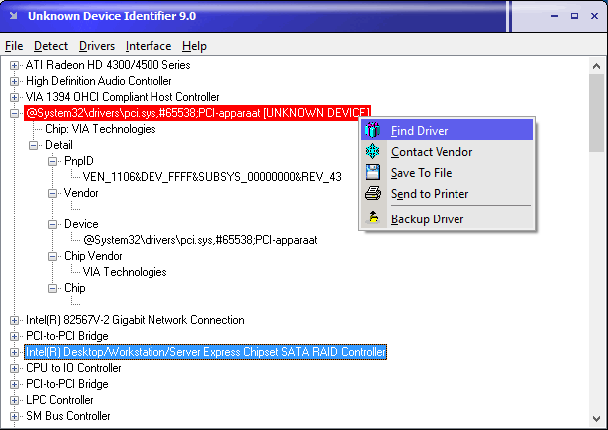
Task: Select VIA 1394 OHCI Compliant Host Controller
Action: click(123, 97)
